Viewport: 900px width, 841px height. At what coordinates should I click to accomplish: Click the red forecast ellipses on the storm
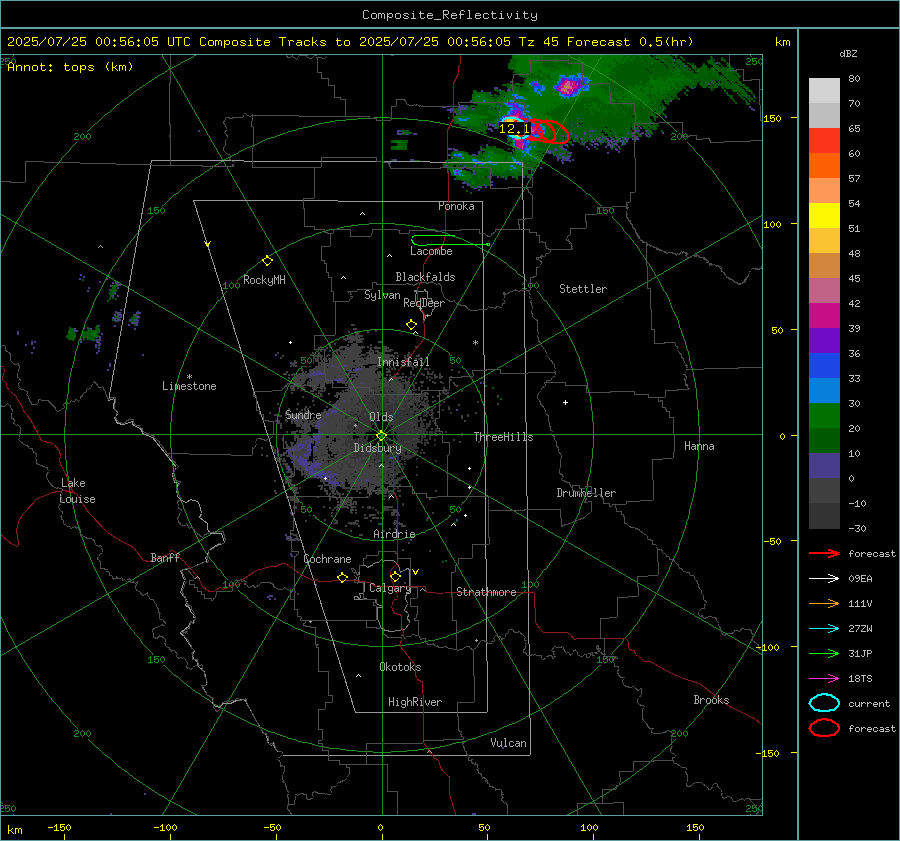point(547,131)
